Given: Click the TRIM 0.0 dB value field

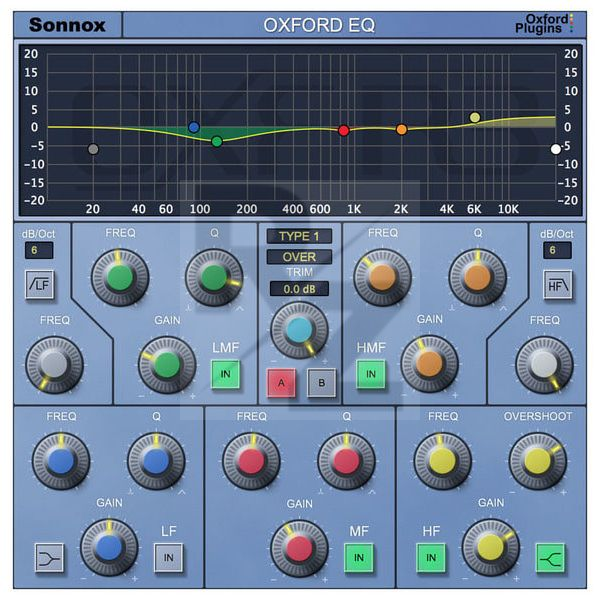Looking at the screenshot, I should pyautogui.click(x=299, y=289).
